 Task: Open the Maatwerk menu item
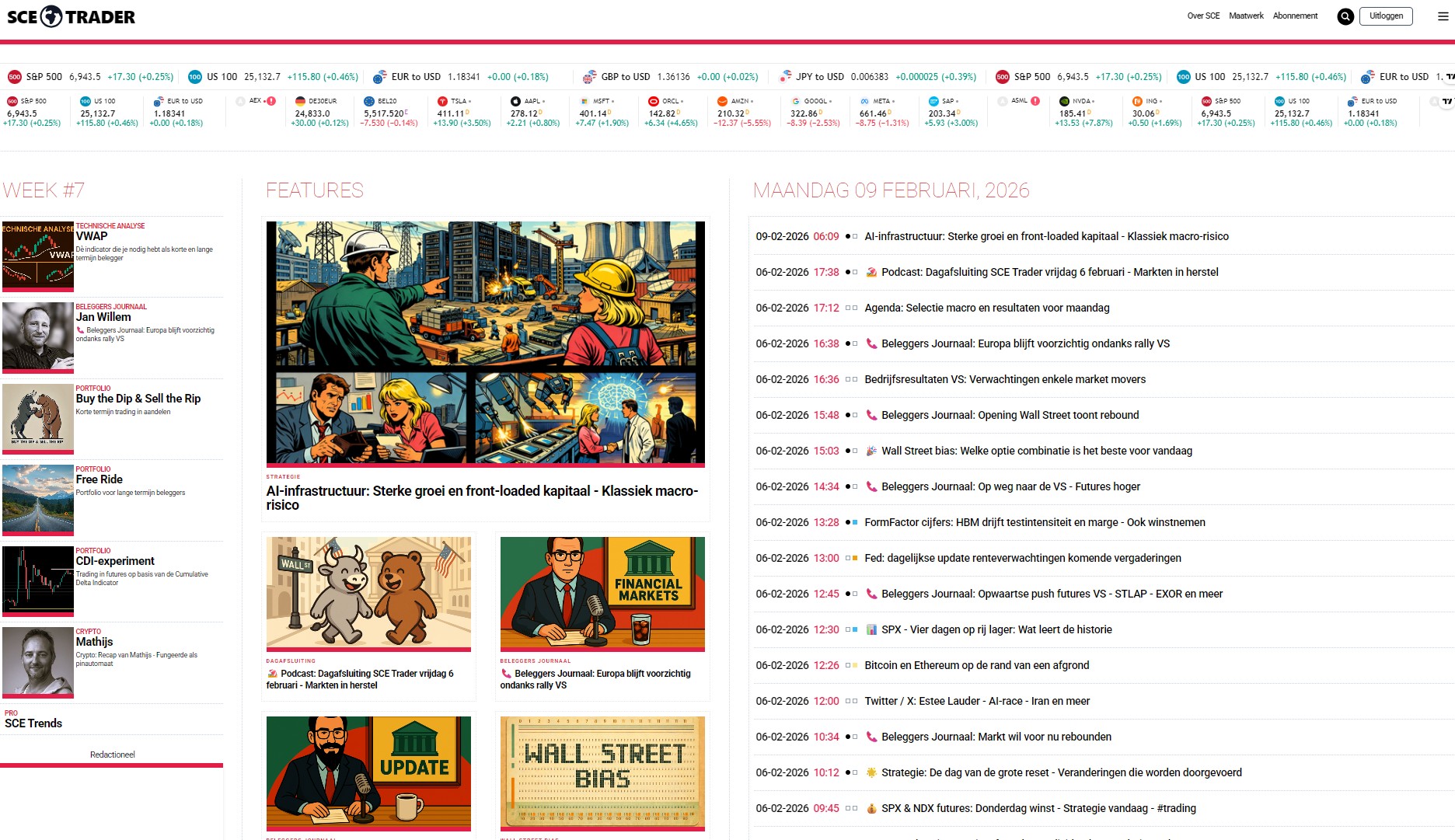pos(1246,16)
